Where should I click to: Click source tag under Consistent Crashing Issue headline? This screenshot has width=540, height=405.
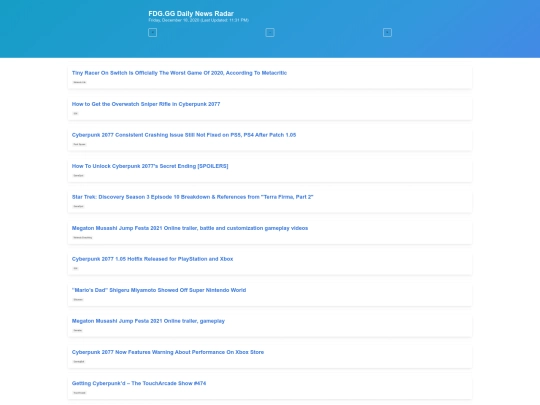pyautogui.click(x=79, y=144)
